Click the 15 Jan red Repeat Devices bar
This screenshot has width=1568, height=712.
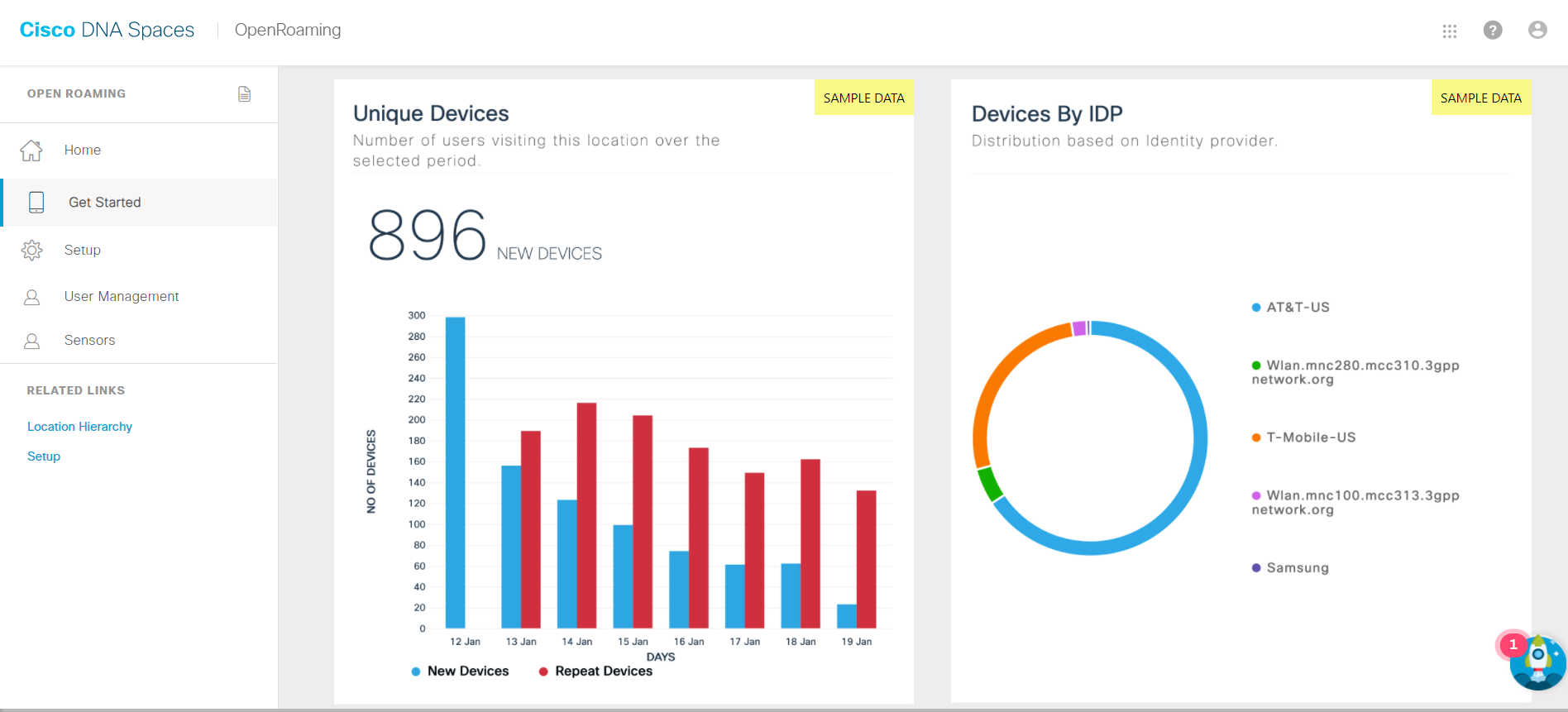click(x=643, y=522)
